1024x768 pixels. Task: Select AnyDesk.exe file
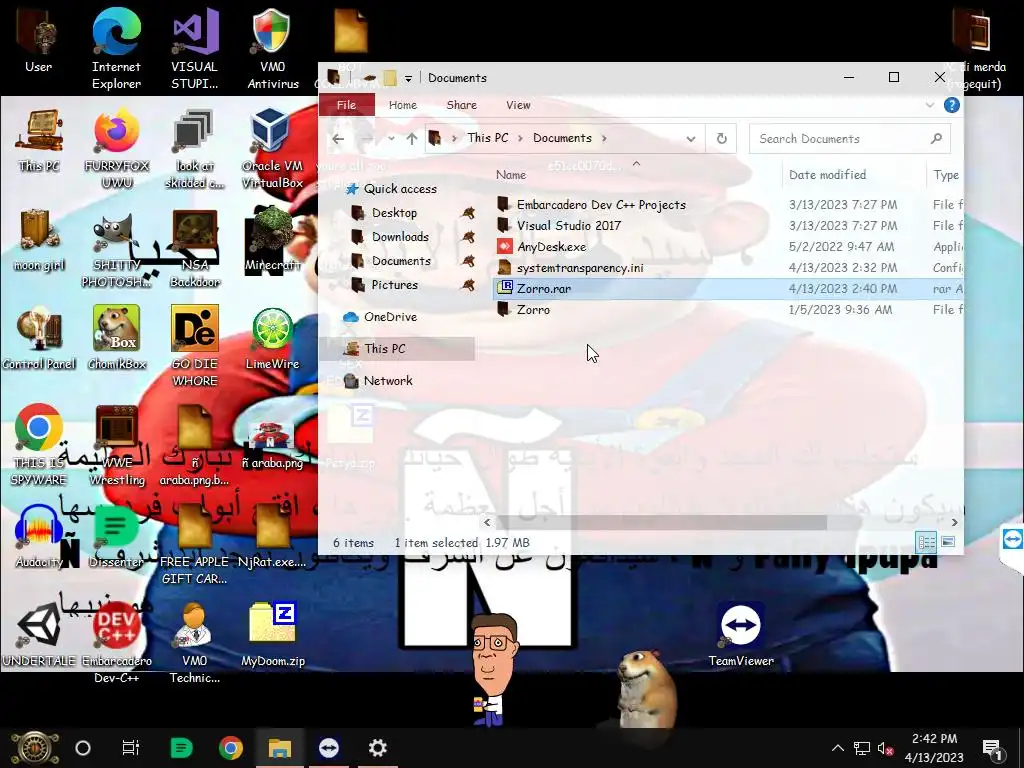551,247
